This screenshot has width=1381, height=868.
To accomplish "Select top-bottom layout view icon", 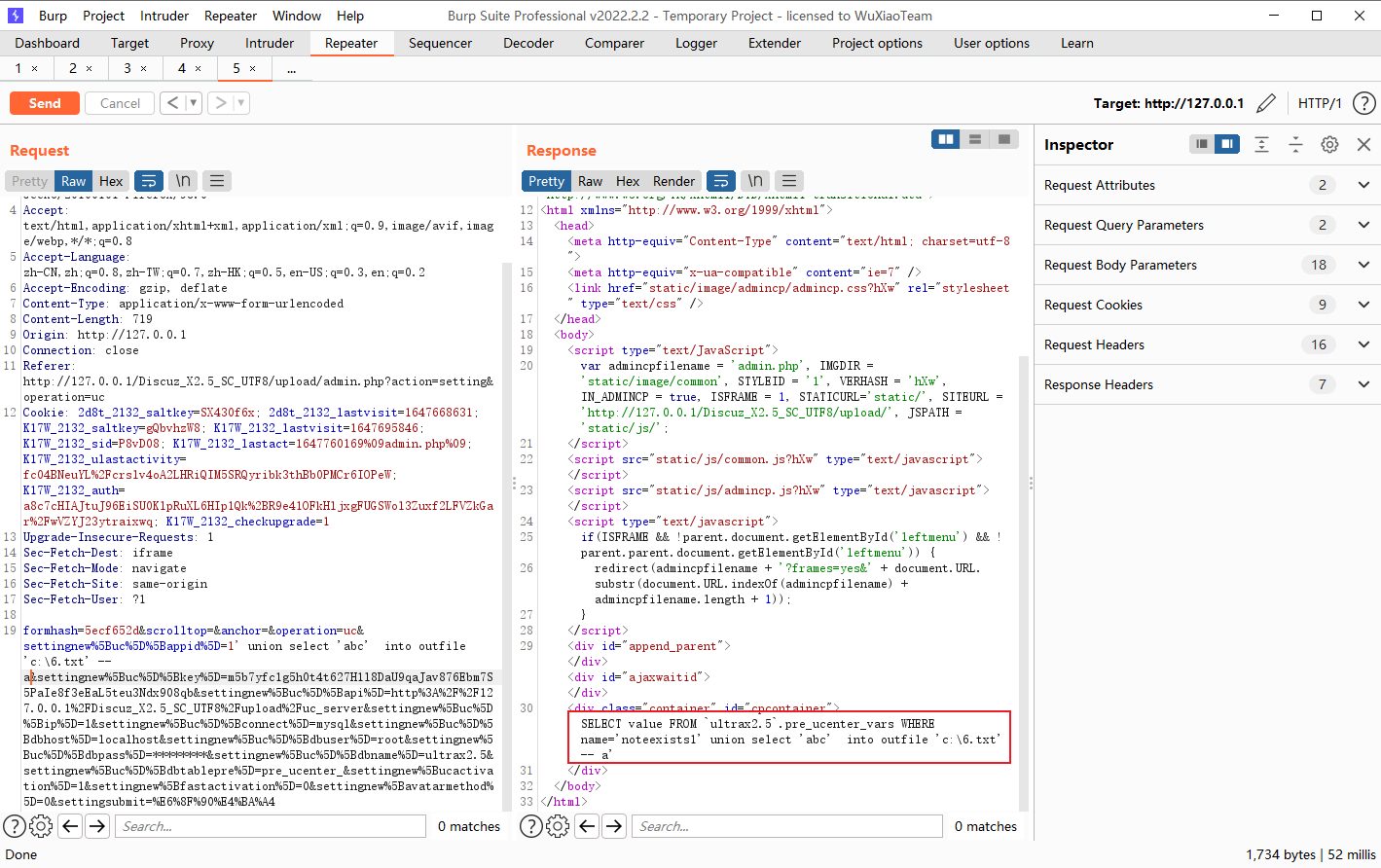I will click(975, 140).
